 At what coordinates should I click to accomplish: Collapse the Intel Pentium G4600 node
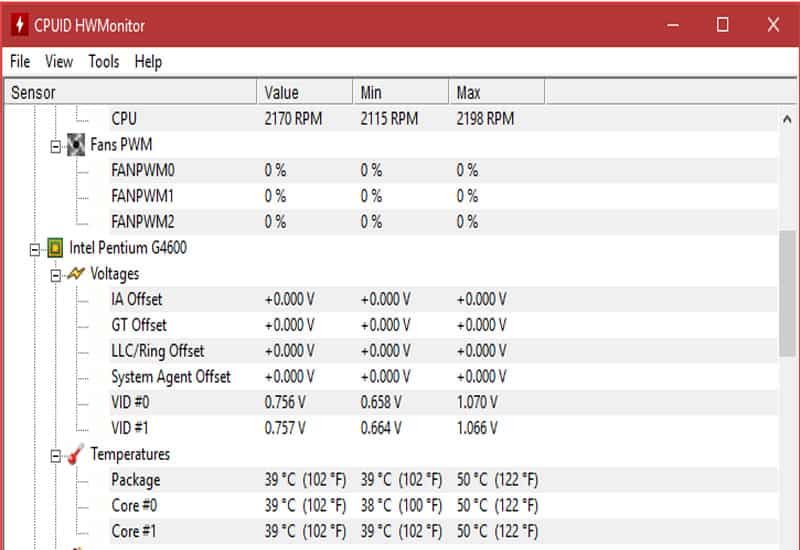click(36, 248)
